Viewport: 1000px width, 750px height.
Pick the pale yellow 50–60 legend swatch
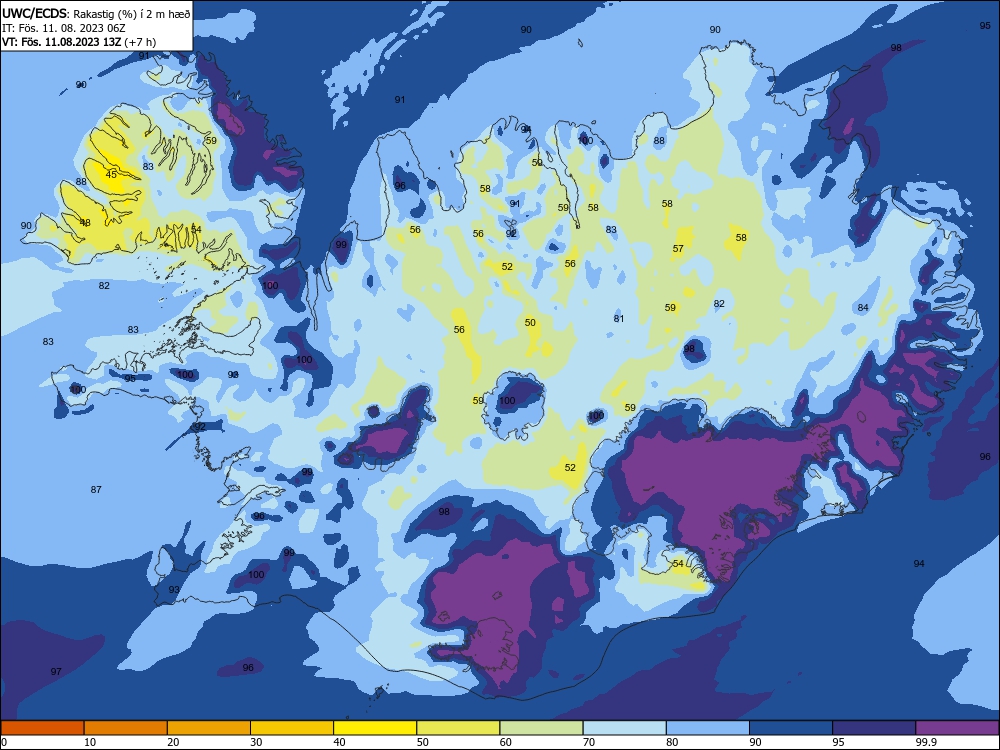[459, 728]
